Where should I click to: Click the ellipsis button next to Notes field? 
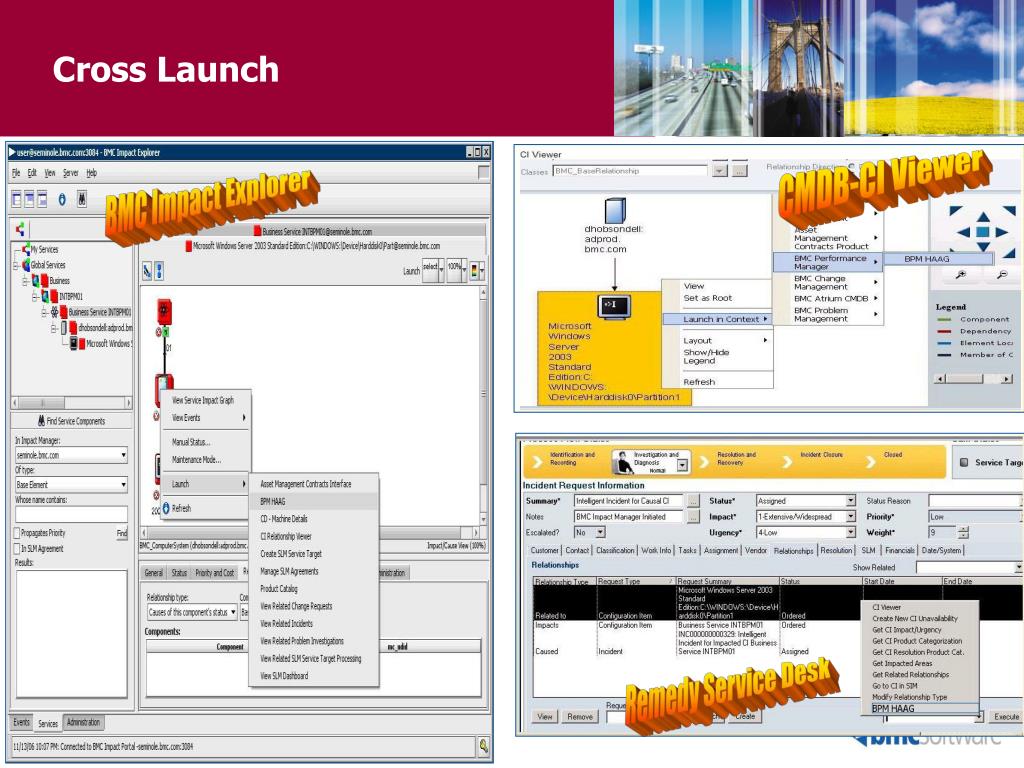coord(693,517)
